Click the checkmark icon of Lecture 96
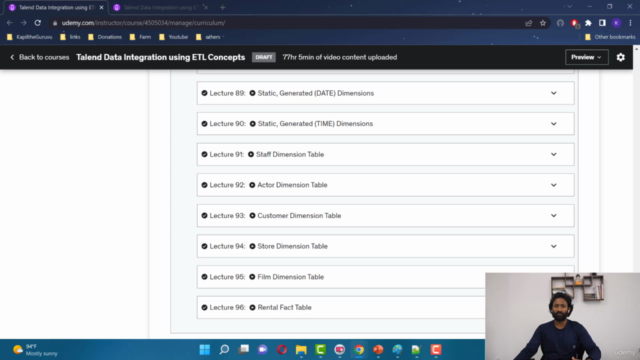 [x=204, y=307]
